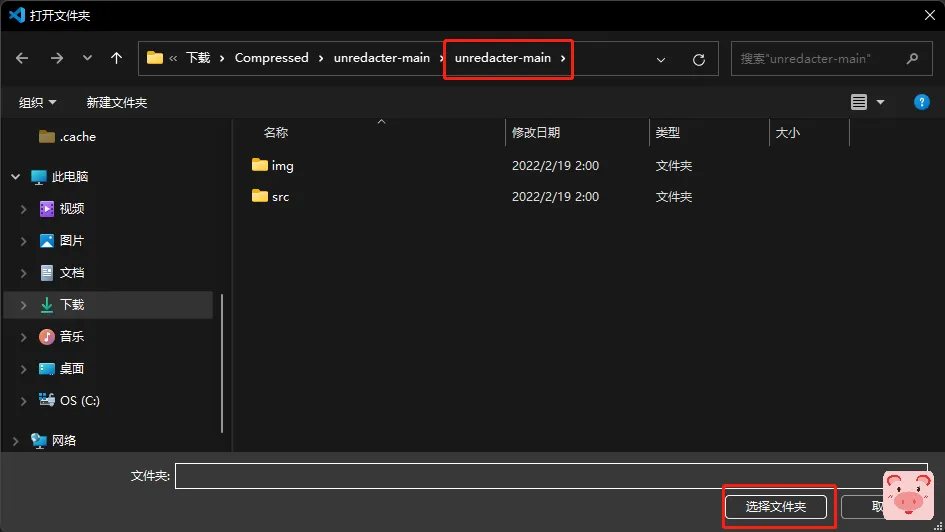Expand the 网络 tree node
The image size is (945, 532).
click(x=16, y=441)
